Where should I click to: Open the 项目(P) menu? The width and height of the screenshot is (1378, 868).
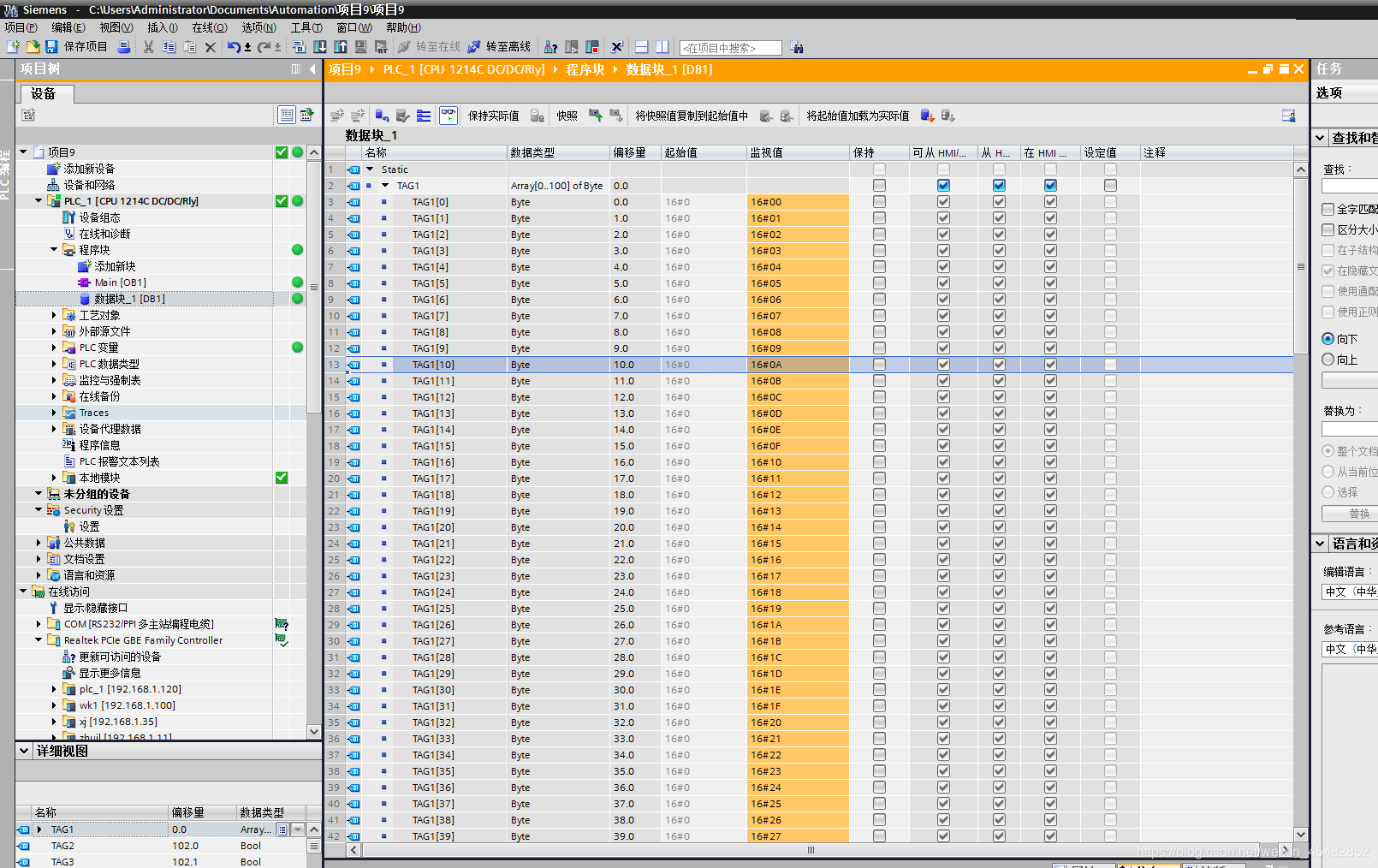pyautogui.click(x=21, y=27)
